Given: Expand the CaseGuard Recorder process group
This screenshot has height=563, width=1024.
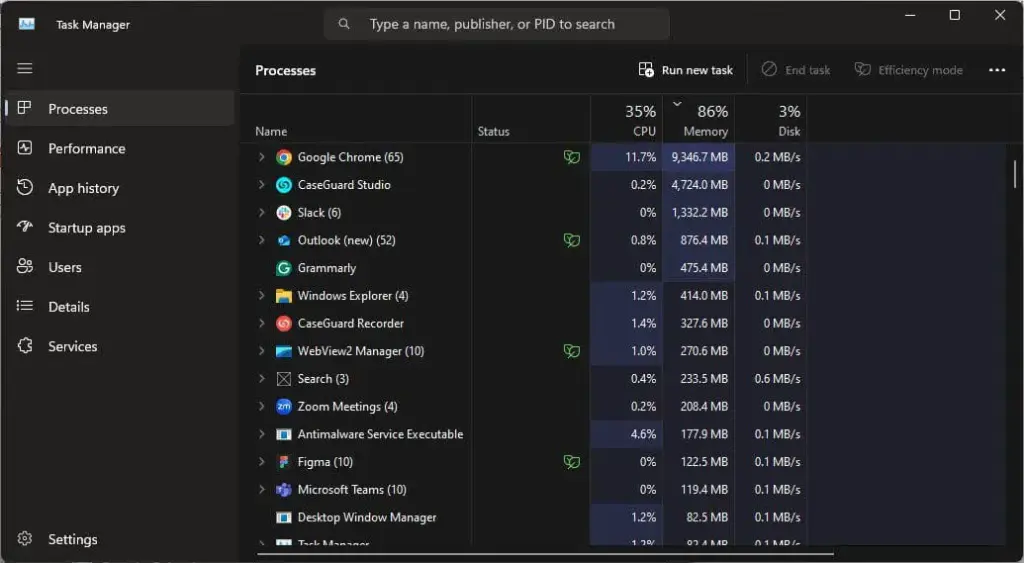Looking at the screenshot, I should (x=261, y=323).
